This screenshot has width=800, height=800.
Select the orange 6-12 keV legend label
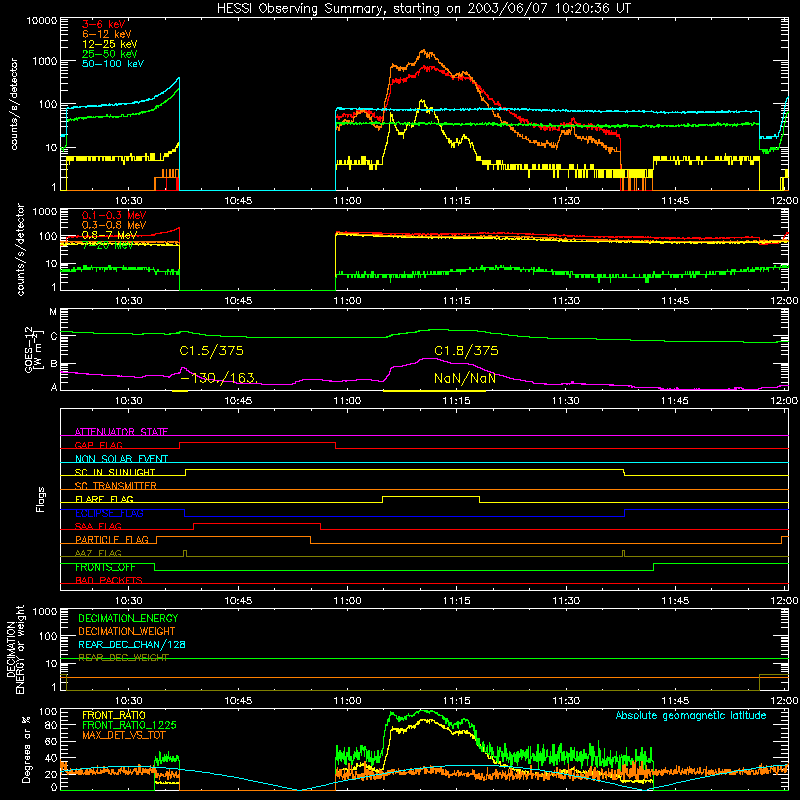pyautogui.click(x=107, y=34)
